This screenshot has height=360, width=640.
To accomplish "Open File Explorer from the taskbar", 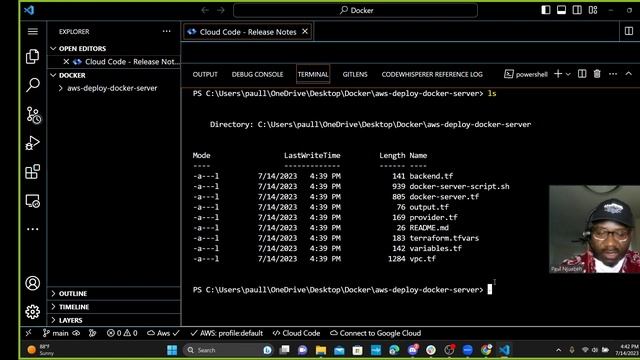I will click(x=321, y=350).
